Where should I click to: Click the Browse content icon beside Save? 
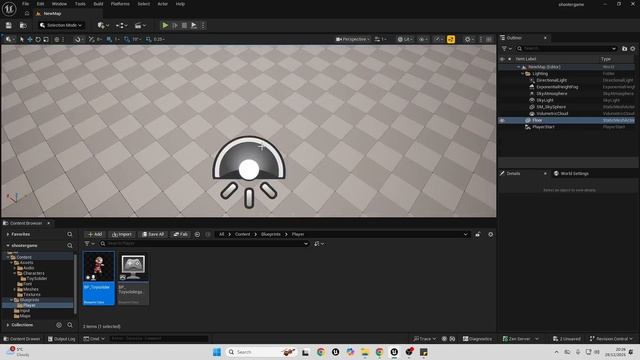(x=23, y=25)
